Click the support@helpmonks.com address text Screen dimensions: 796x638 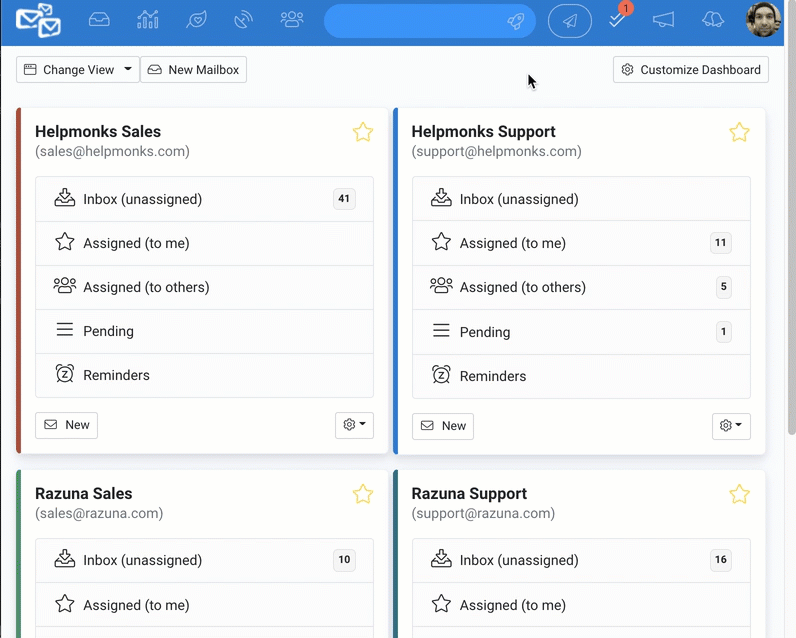pyautogui.click(x=496, y=151)
